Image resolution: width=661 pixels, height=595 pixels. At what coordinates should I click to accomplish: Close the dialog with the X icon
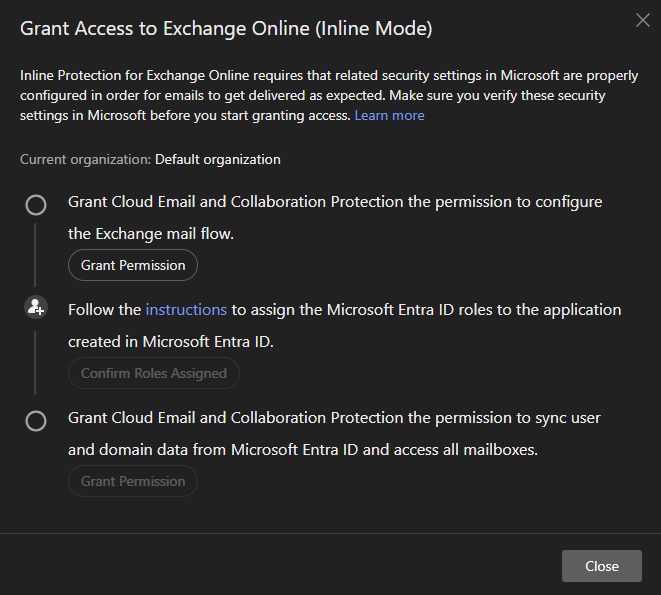click(x=642, y=20)
